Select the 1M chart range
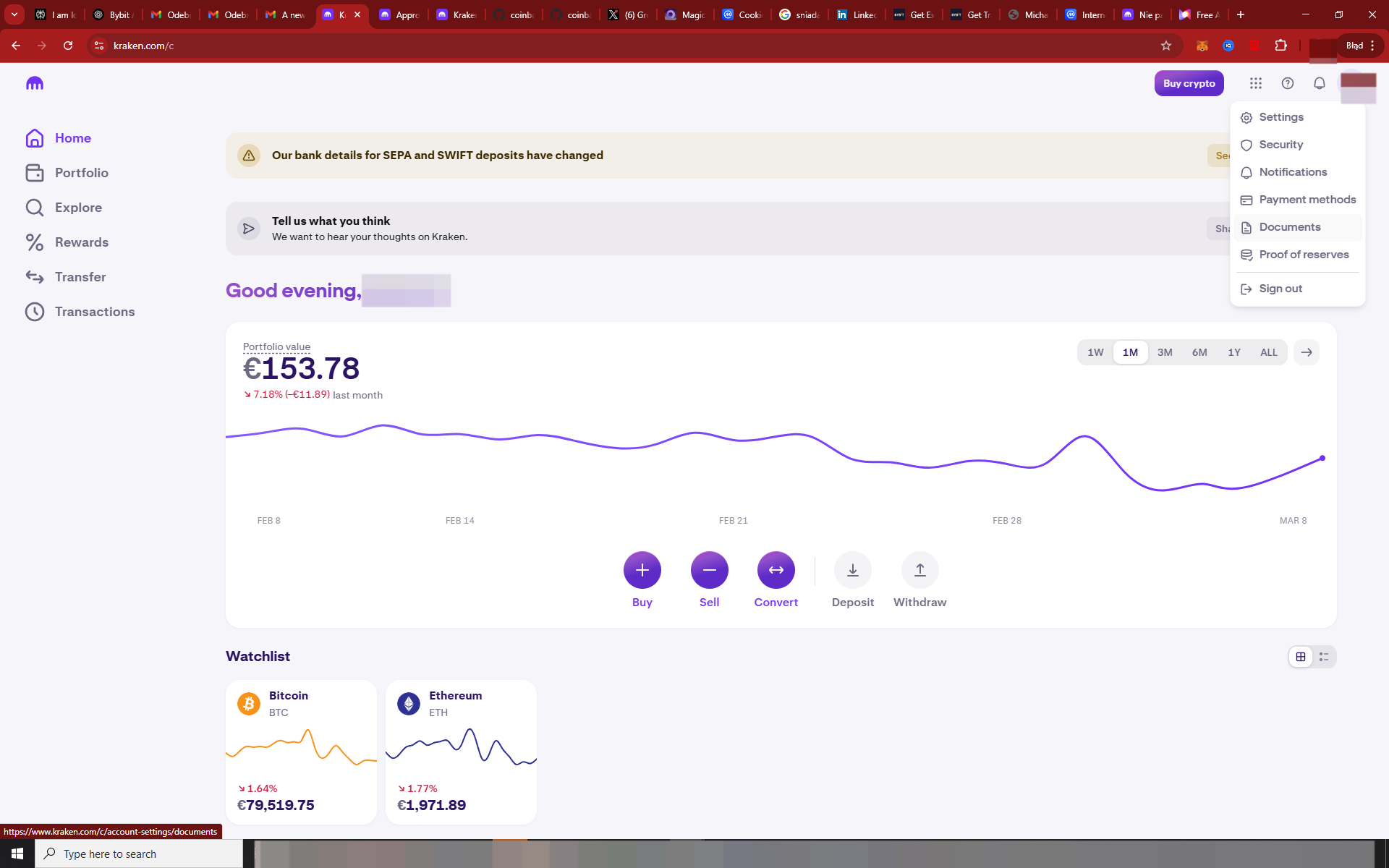The width and height of the screenshot is (1389, 868). [1130, 352]
